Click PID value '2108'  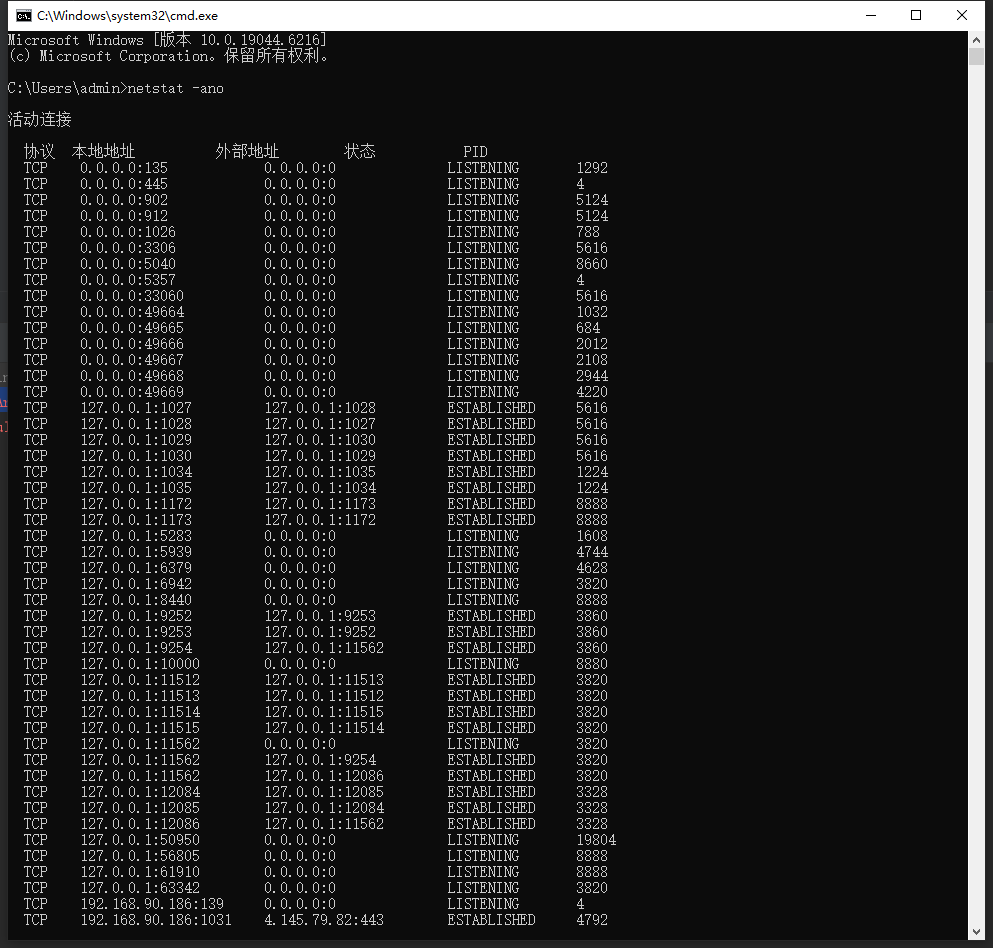(591, 360)
